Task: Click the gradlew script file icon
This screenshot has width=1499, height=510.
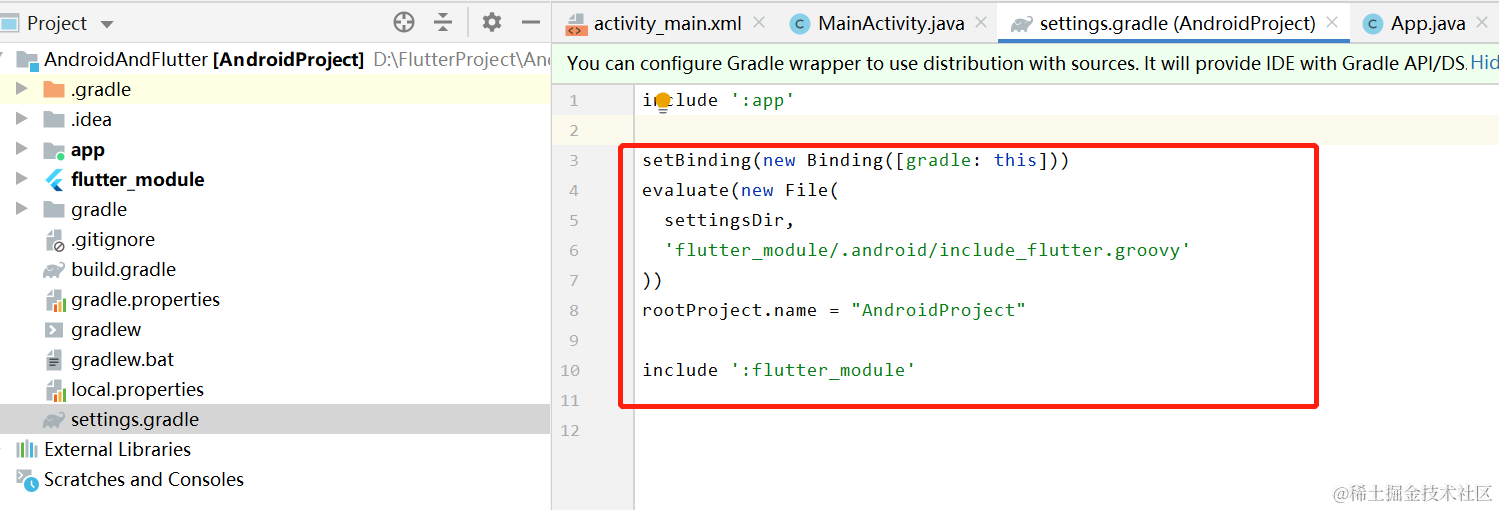Action: [54, 330]
